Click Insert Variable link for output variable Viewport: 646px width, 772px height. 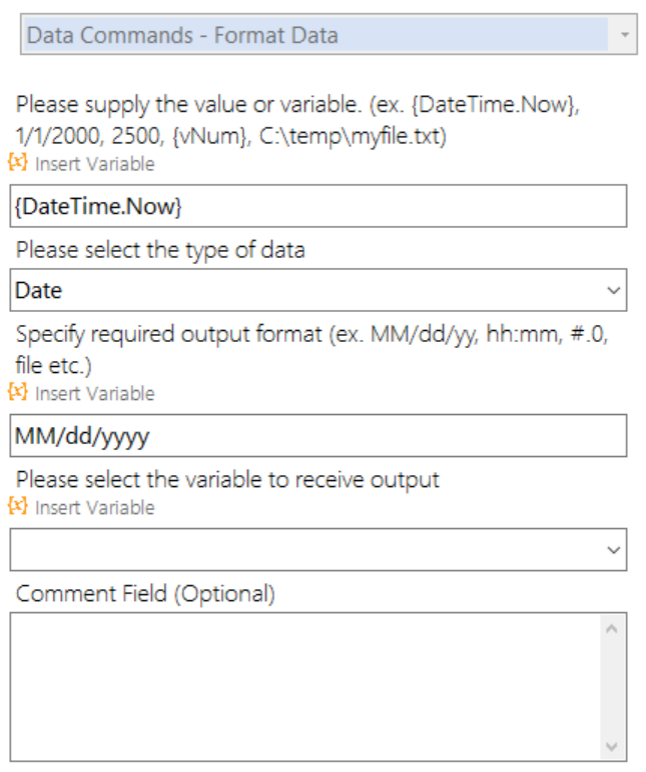95,508
